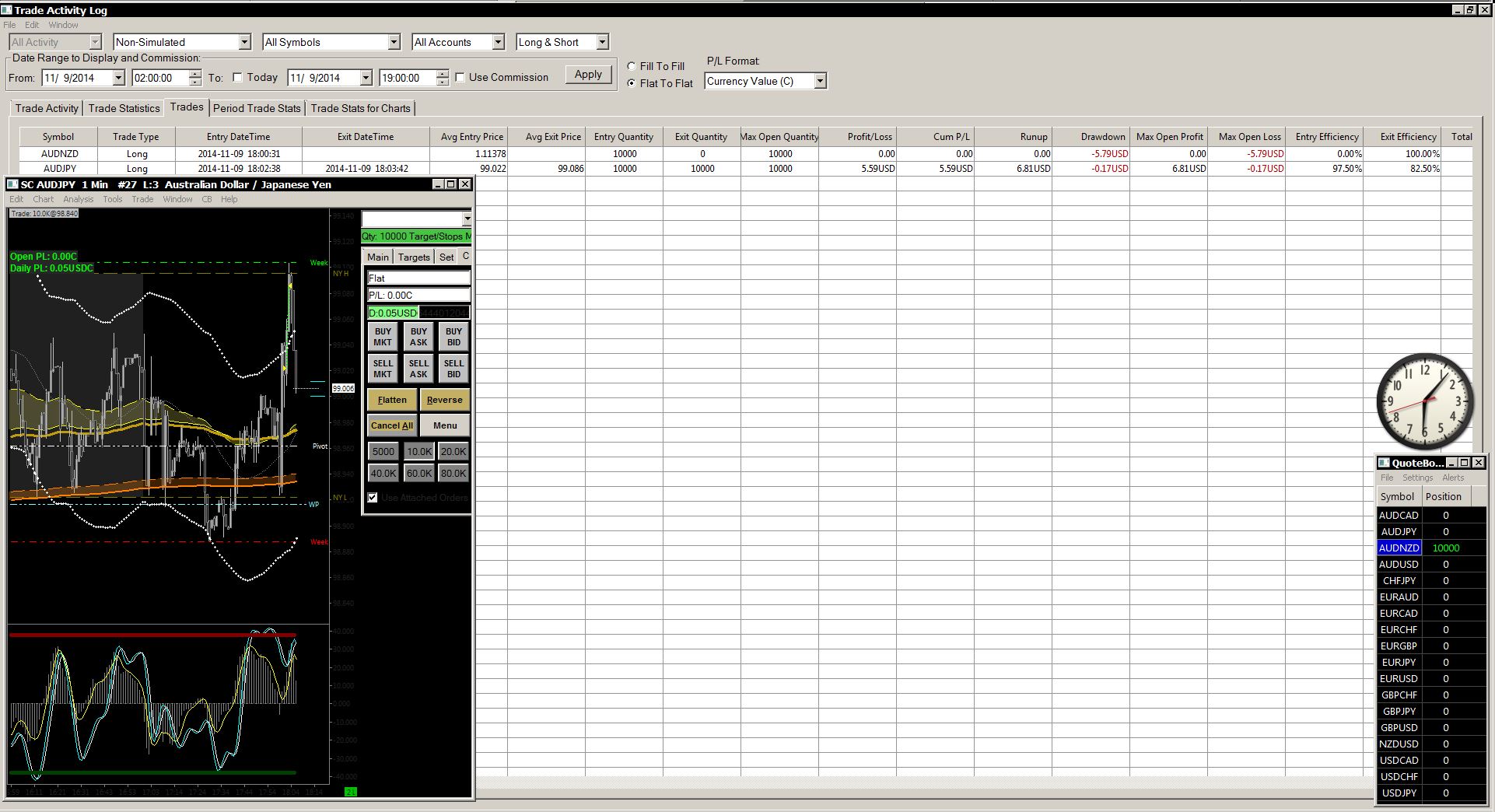Click the Entry DateTime column header
This screenshot has height=812, width=1495.
238,137
